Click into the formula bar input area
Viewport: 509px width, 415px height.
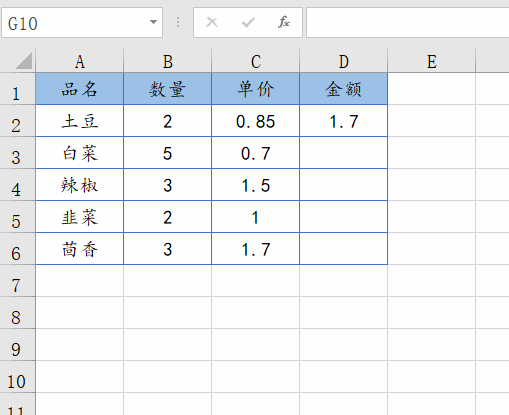pyautogui.click(x=407, y=22)
